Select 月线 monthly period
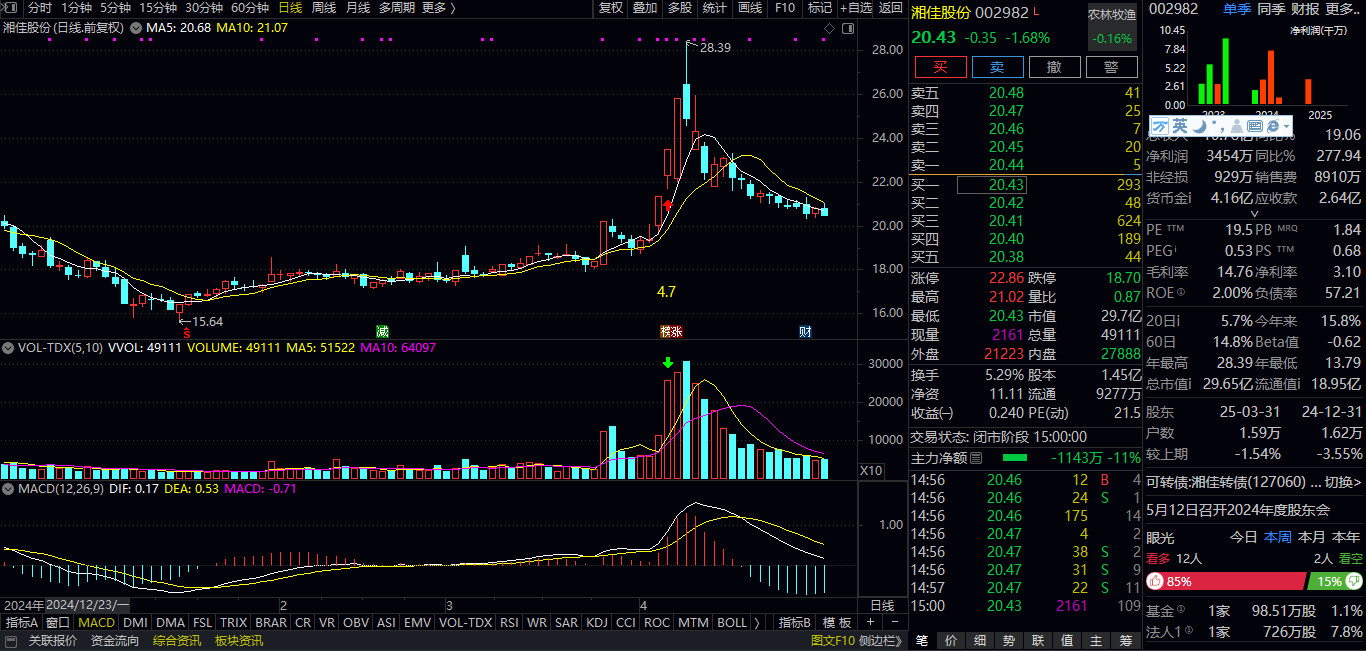 pyautogui.click(x=357, y=8)
